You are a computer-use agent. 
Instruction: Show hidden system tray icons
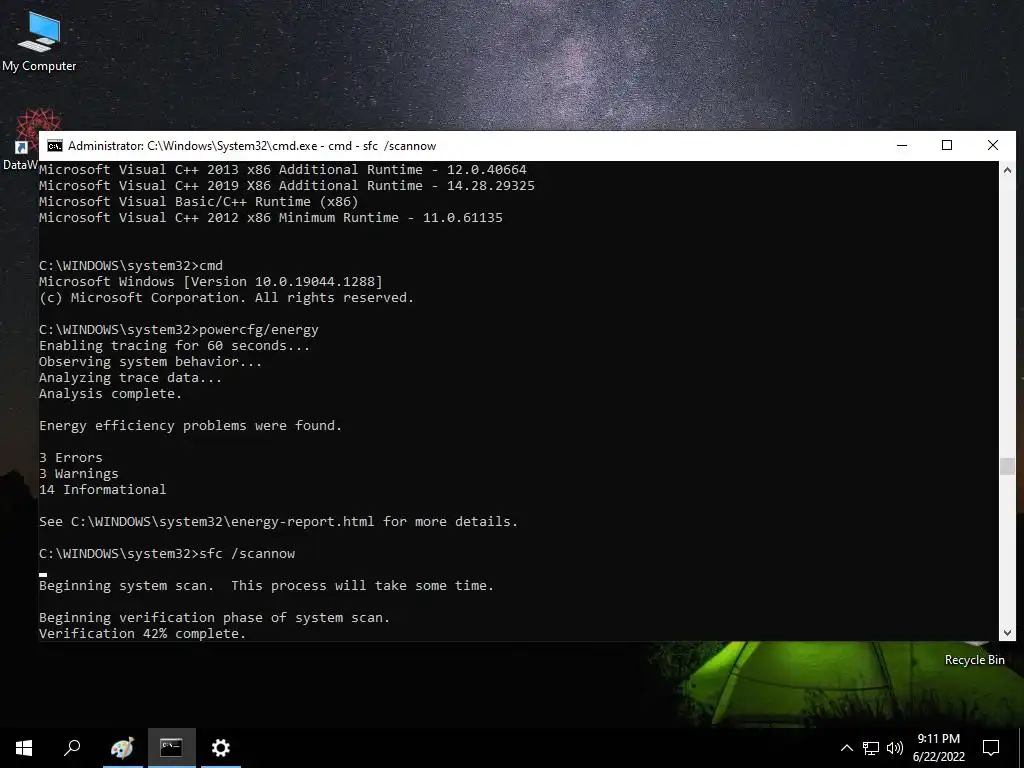(x=846, y=748)
